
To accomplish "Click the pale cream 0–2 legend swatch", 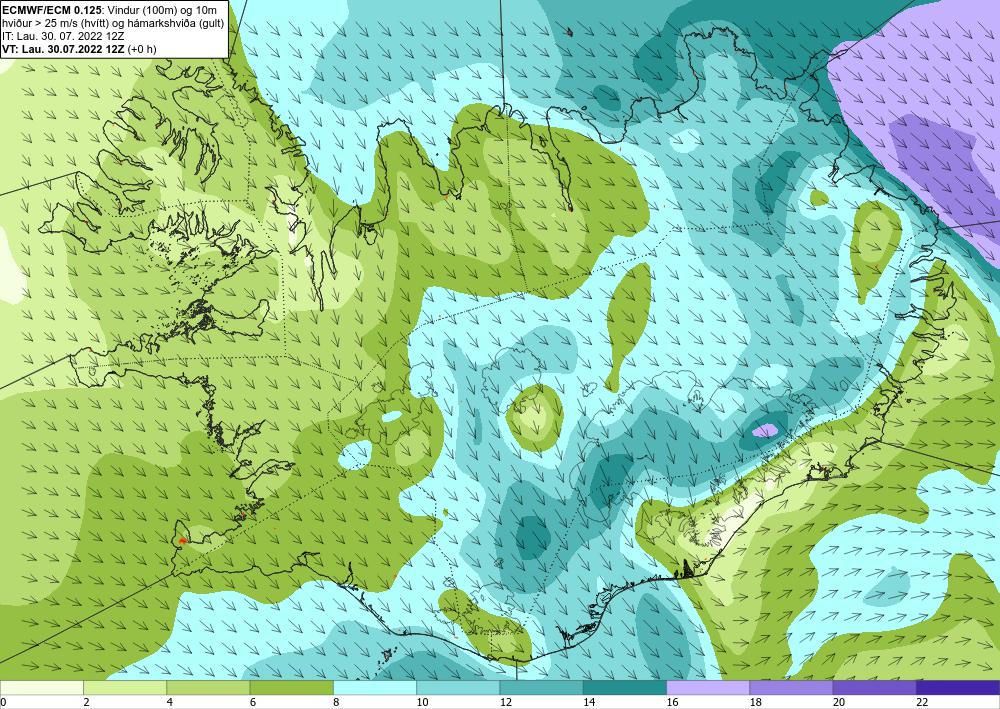I will (41, 688).
